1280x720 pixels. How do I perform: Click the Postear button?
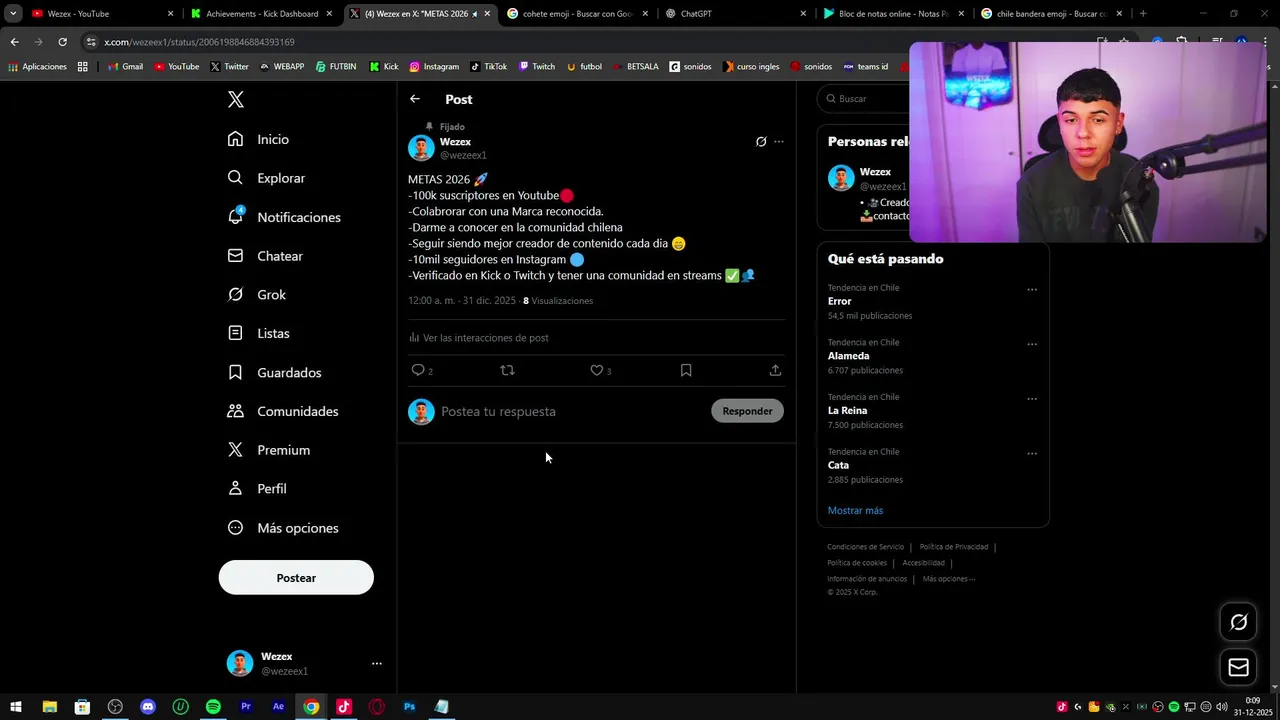click(x=296, y=578)
